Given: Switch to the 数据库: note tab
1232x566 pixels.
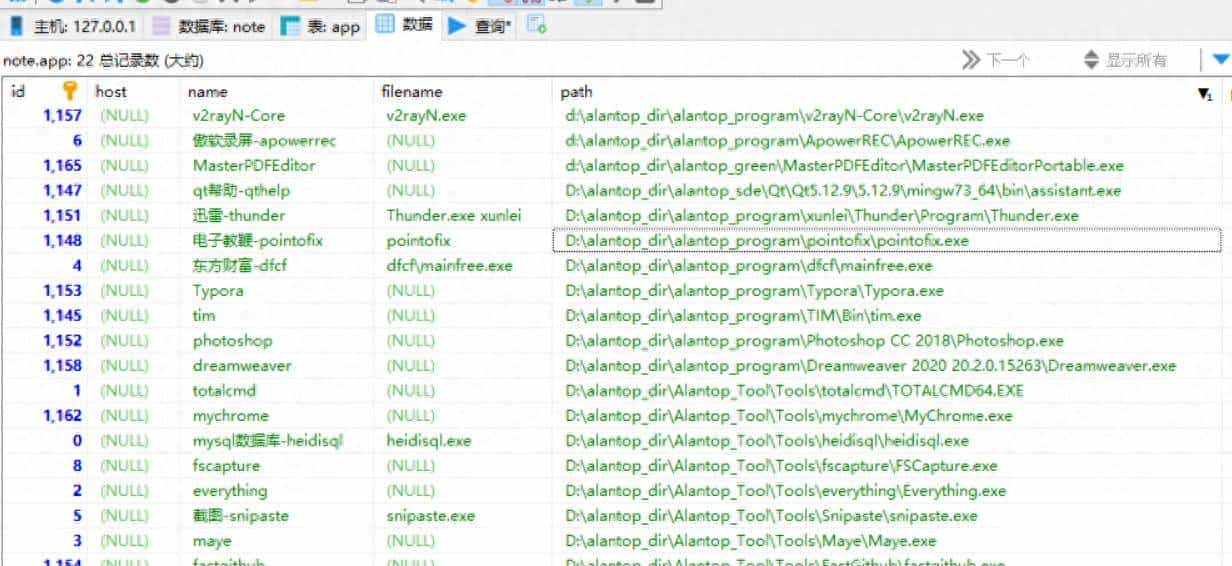Looking at the screenshot, I should pyautogui.click(x=210, y=26).
